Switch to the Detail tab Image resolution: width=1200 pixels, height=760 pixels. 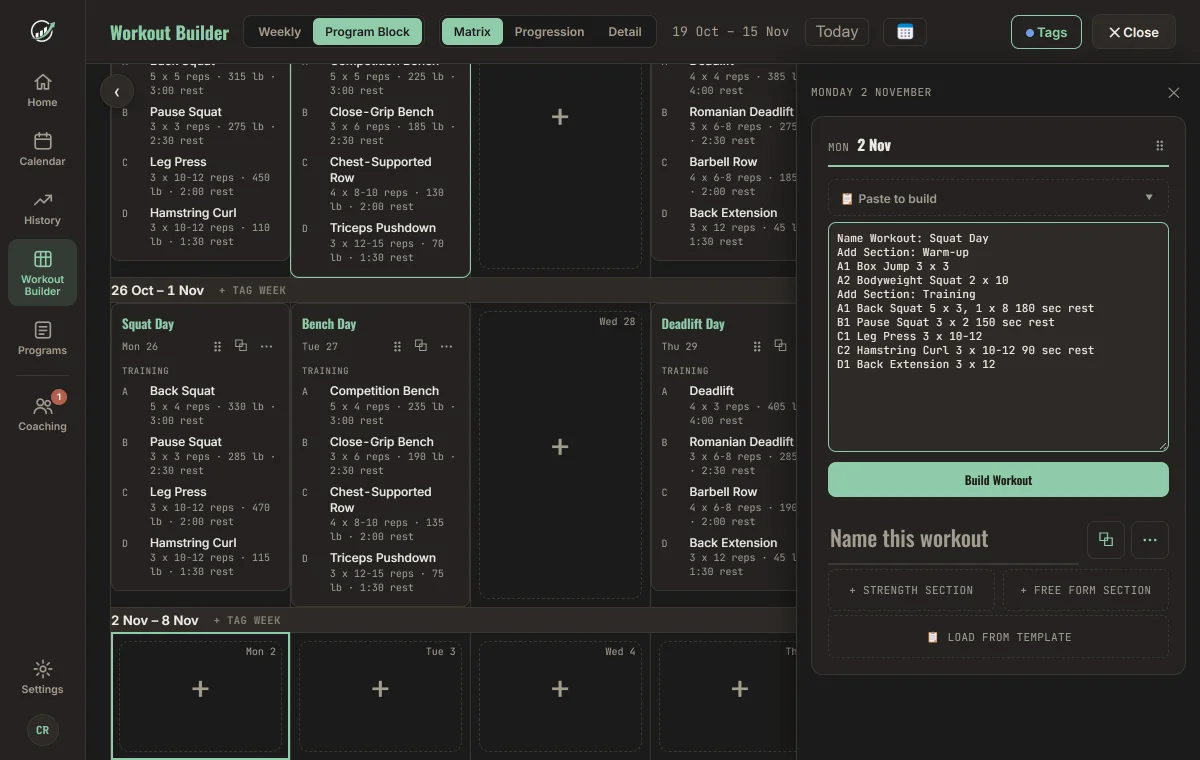(625, 32)
